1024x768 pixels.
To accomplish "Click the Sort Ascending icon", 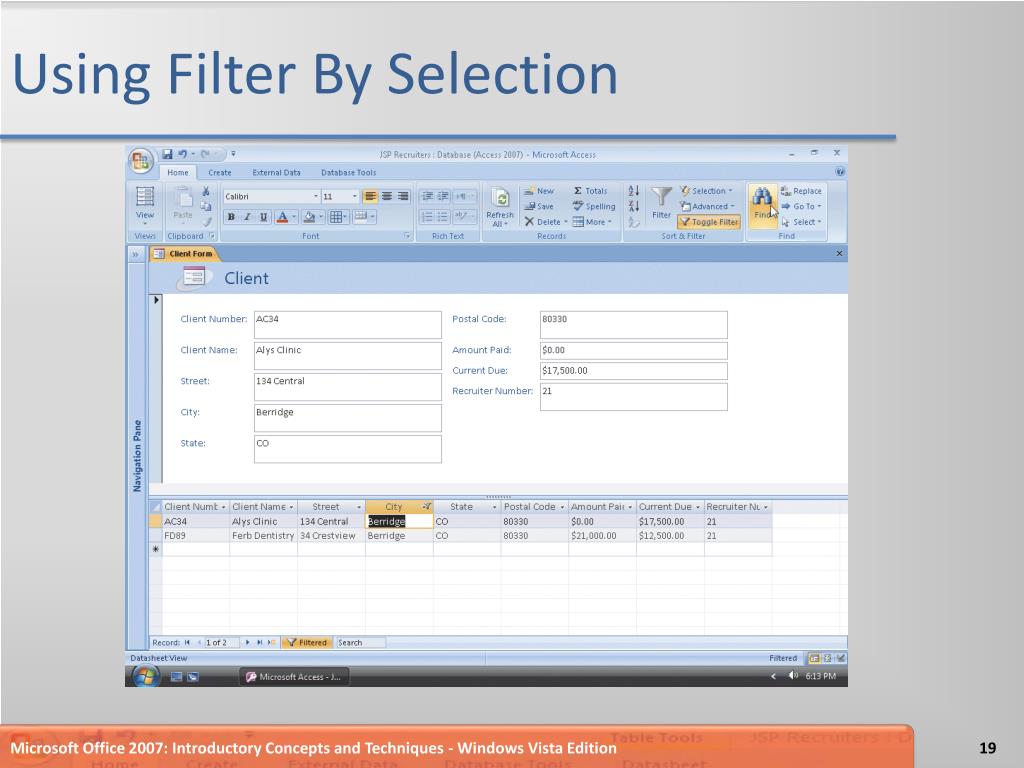I will click(633, 191).
